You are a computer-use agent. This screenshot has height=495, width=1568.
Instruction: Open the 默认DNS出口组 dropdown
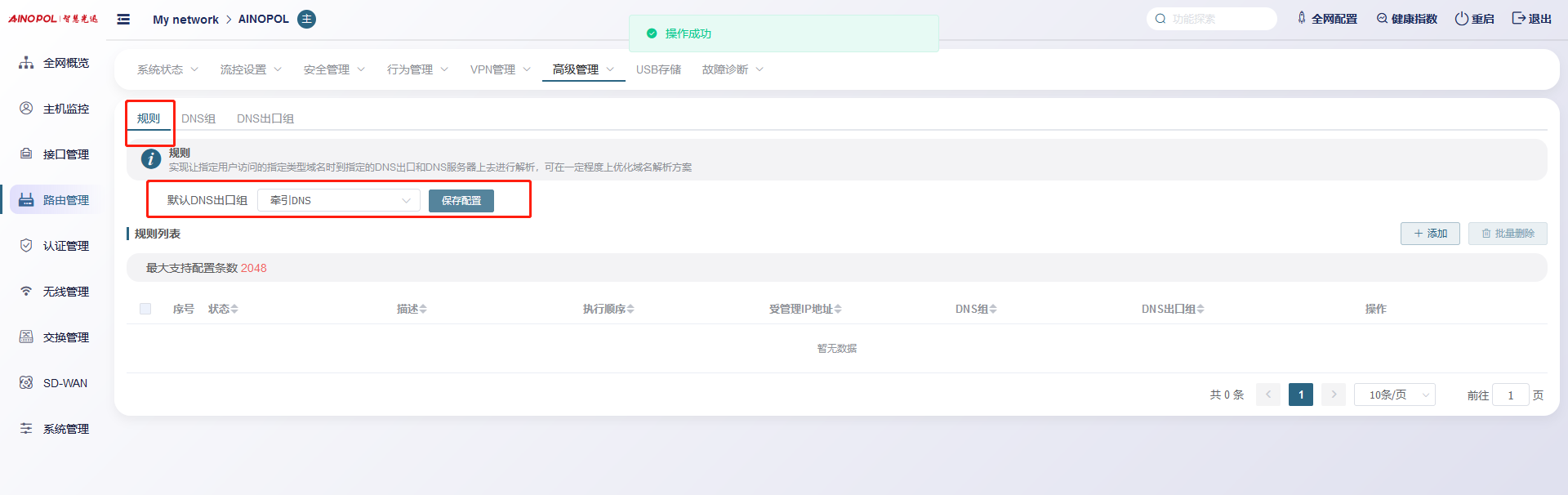coord(338,200)
